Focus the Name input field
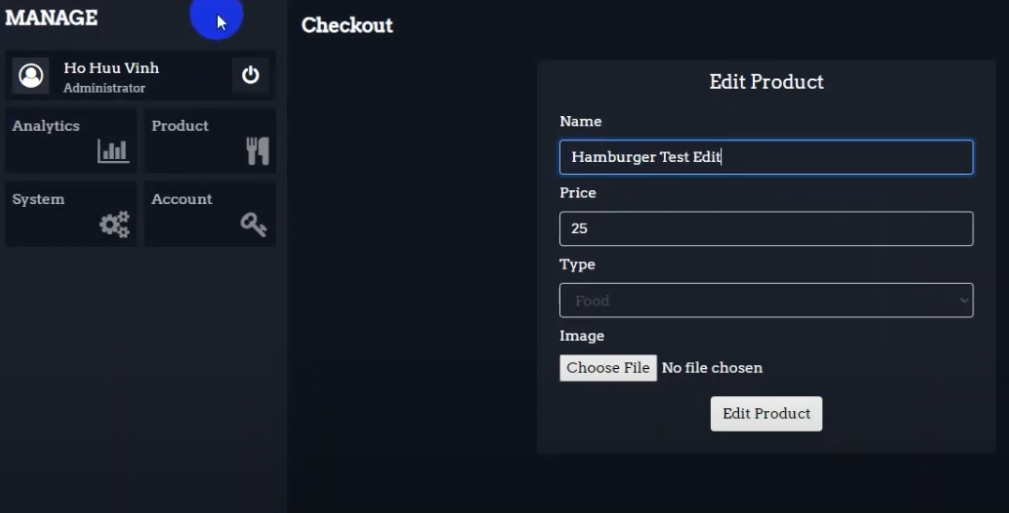 (x=766, y=157)
